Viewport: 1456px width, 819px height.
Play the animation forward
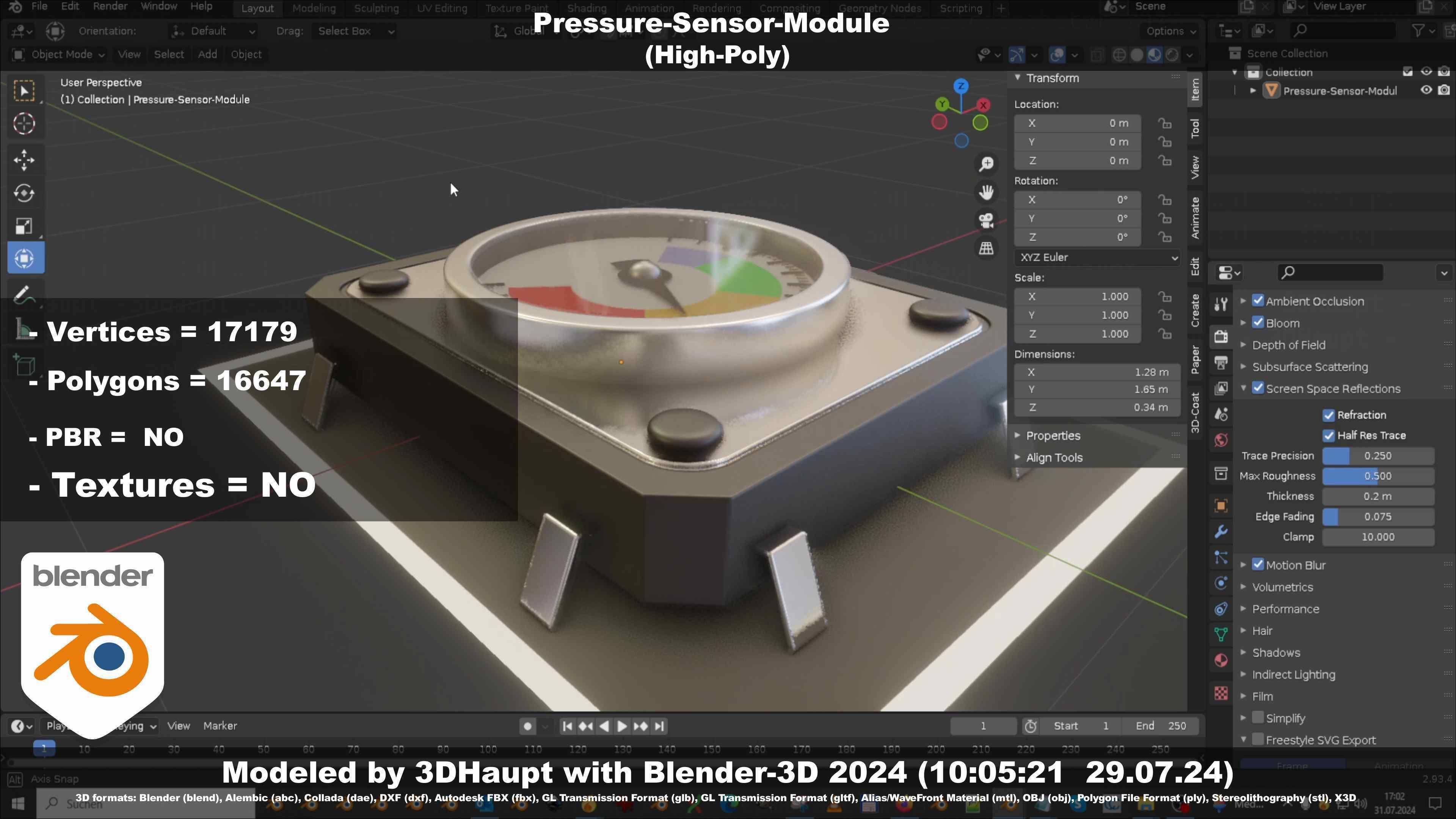point(622,727)
